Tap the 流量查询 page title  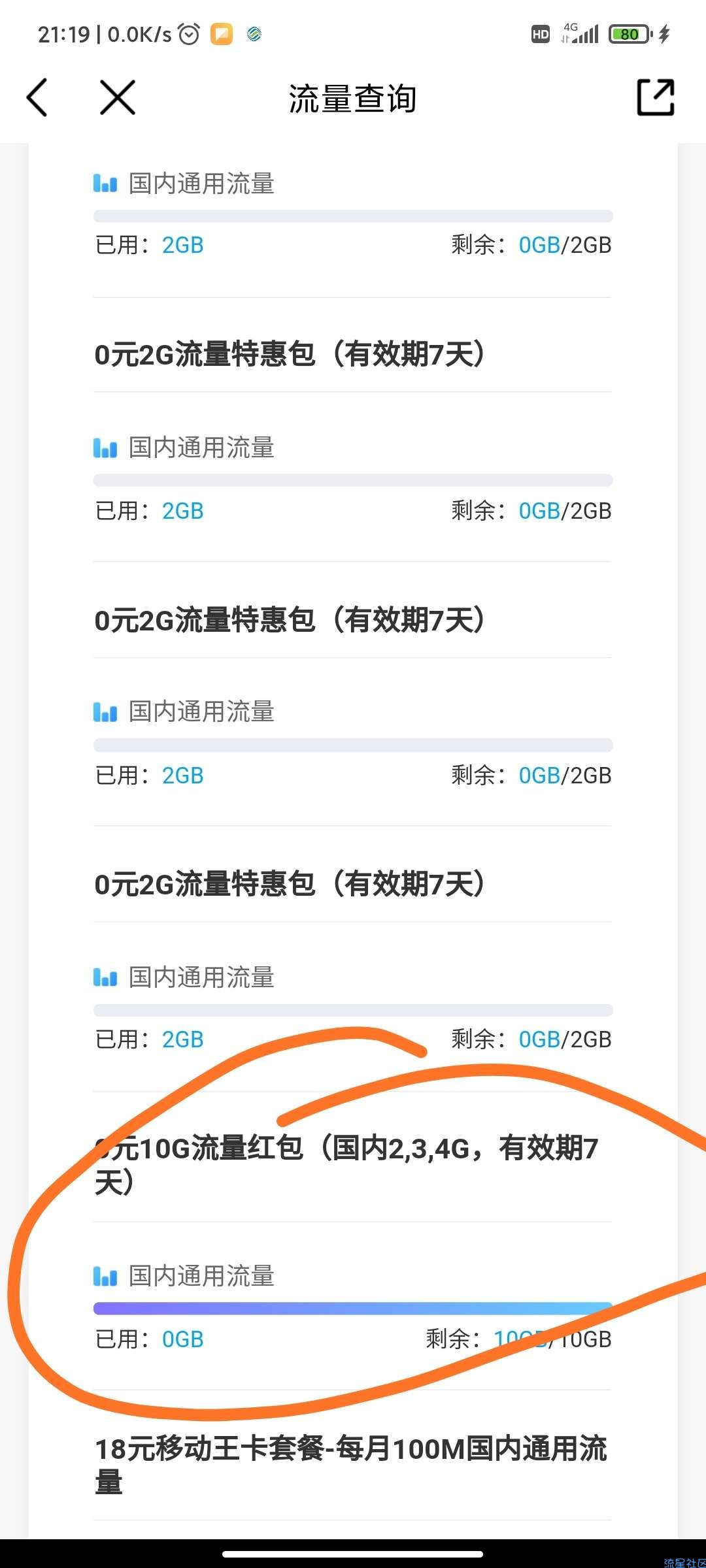coord(353,99)
